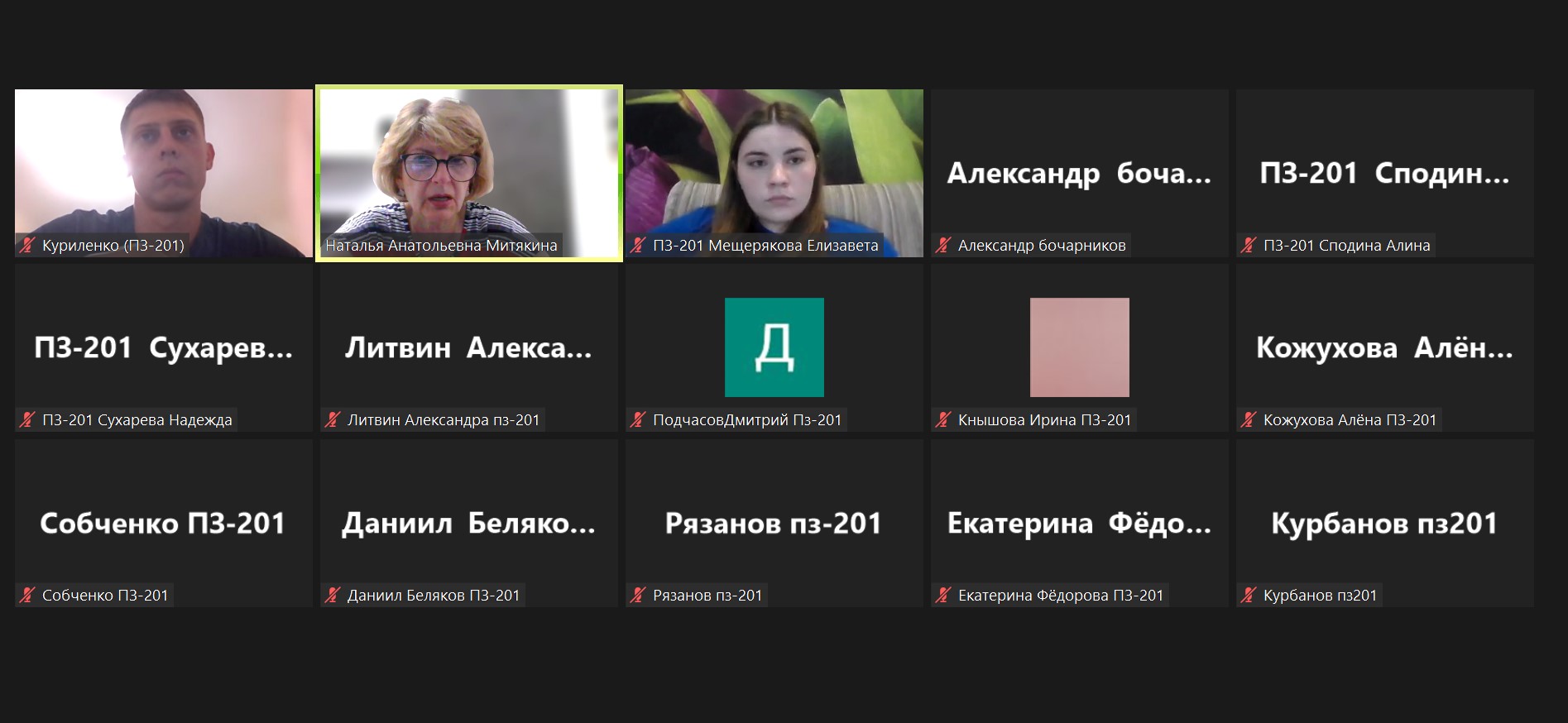
Task: Click the small name label 'Даниил Беляков ПЗ-201'
Action: (434, 595)
